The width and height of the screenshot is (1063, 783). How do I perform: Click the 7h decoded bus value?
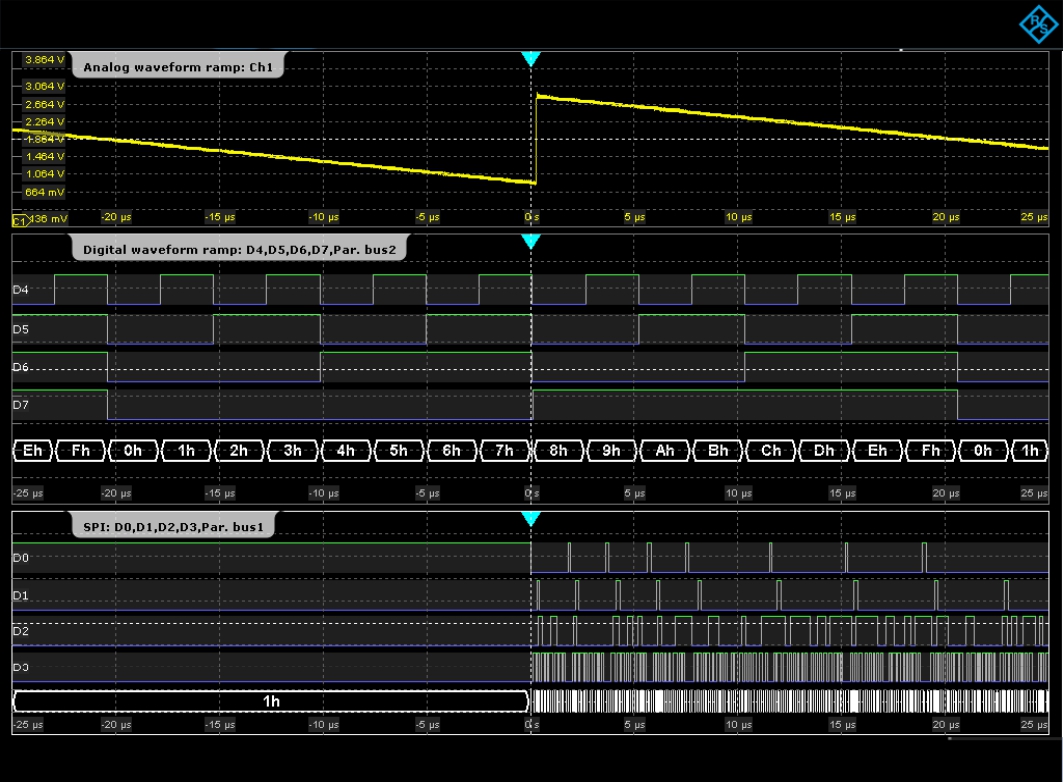click(504, 450)
